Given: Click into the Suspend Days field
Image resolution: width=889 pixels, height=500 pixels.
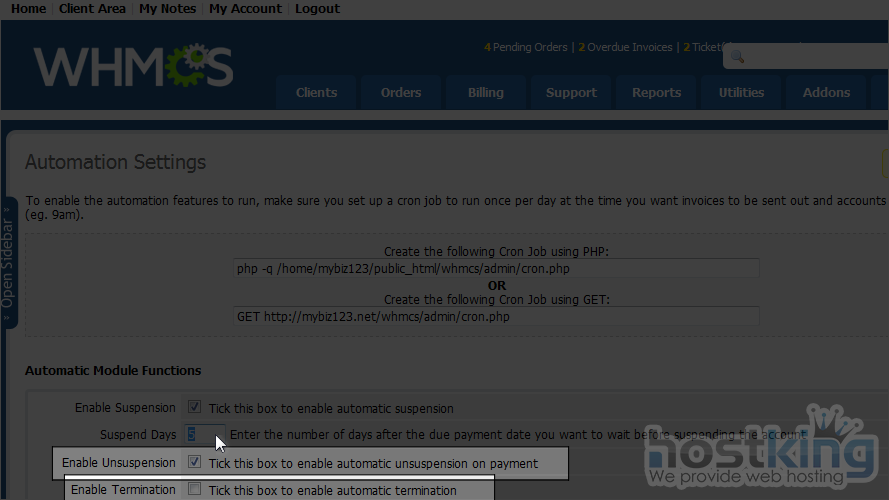Looking at the screenshot, I should coord(204,435).
